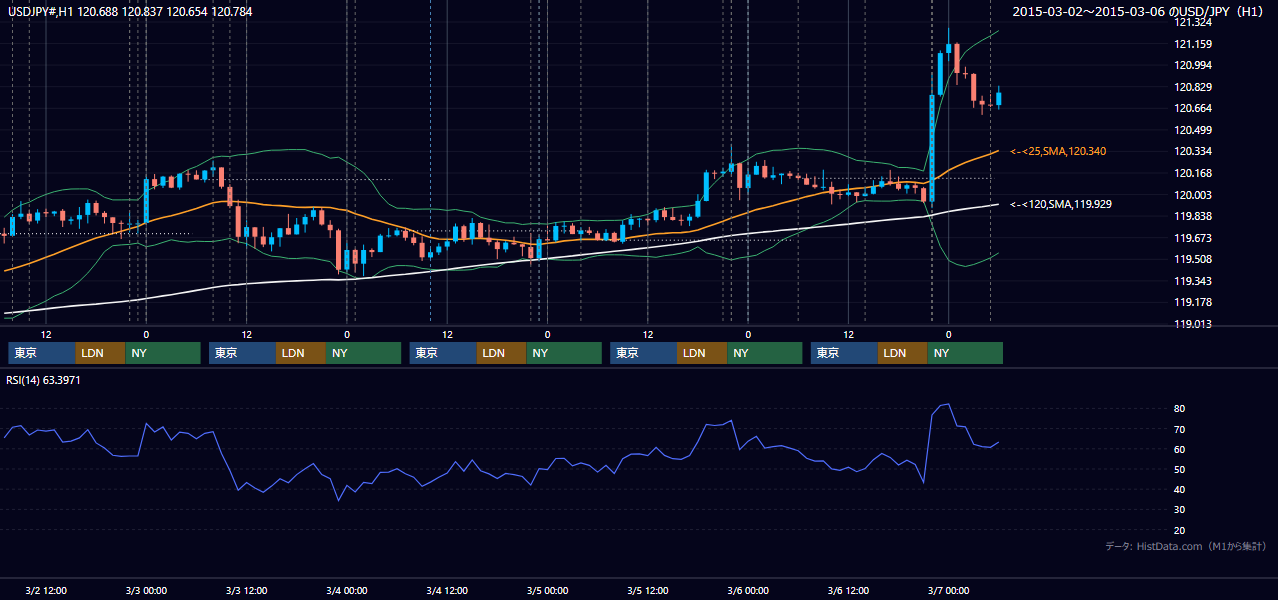This screenshot has width=1278, height=600.
Task: Click the 119.013 bottom price label
Action: [1192, 324]
